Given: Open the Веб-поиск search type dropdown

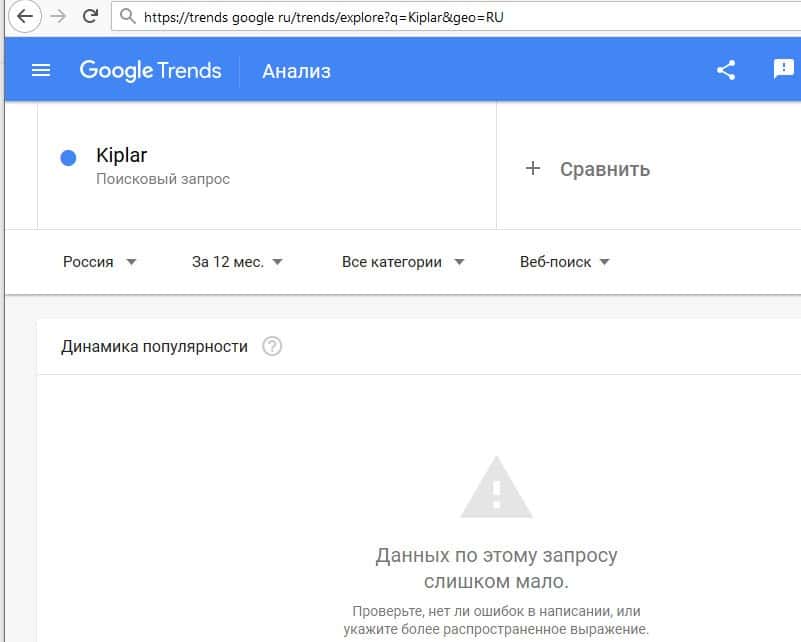Looking at the screenshot, I should pos(565,262).
